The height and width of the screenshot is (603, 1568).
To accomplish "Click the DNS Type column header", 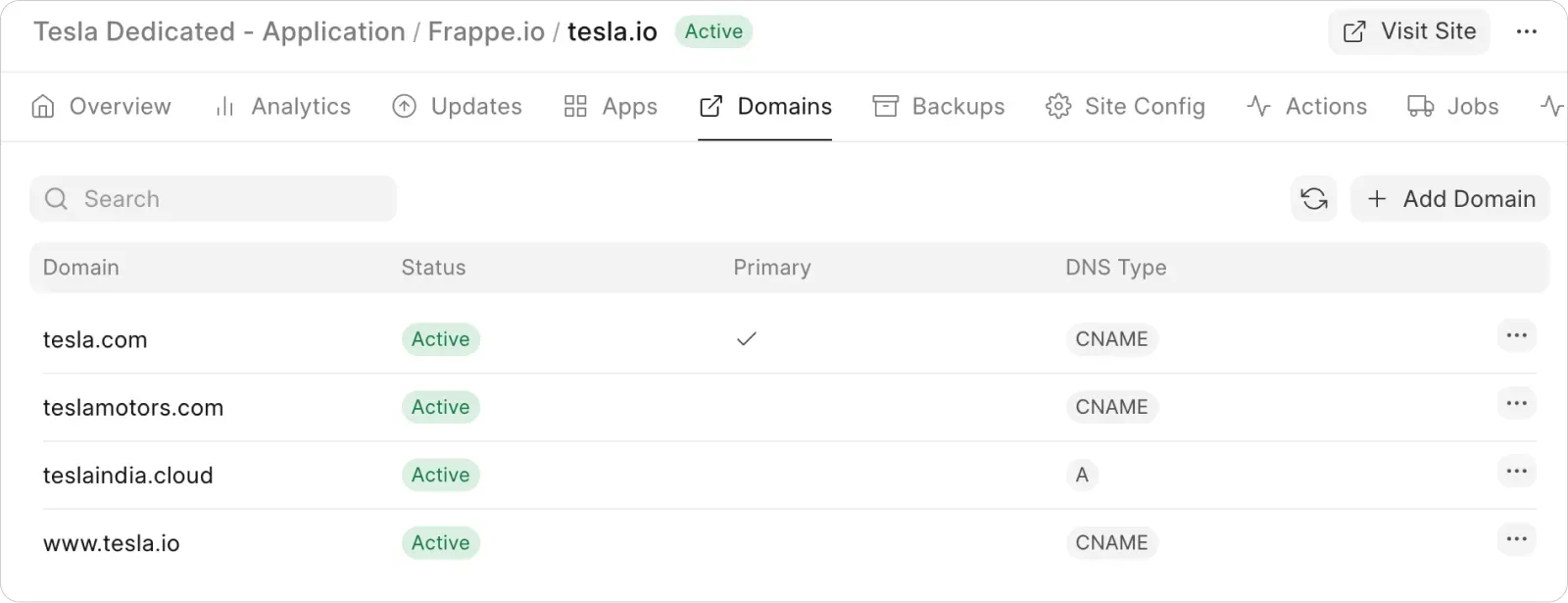I will pos(1116,268).
